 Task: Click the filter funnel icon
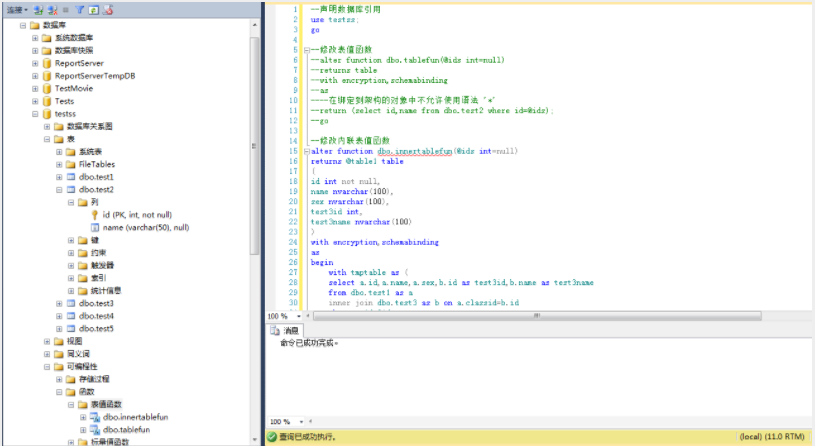(x=80, y=10)
